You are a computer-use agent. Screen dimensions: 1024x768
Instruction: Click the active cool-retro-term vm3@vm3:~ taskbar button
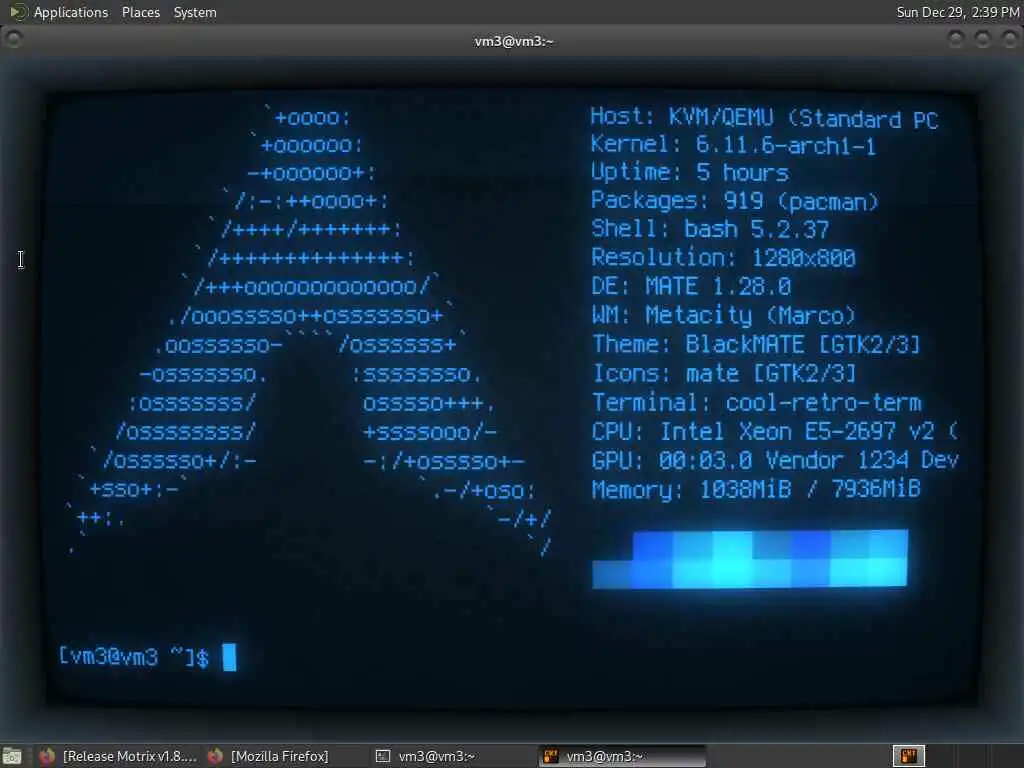coord(622,756)
